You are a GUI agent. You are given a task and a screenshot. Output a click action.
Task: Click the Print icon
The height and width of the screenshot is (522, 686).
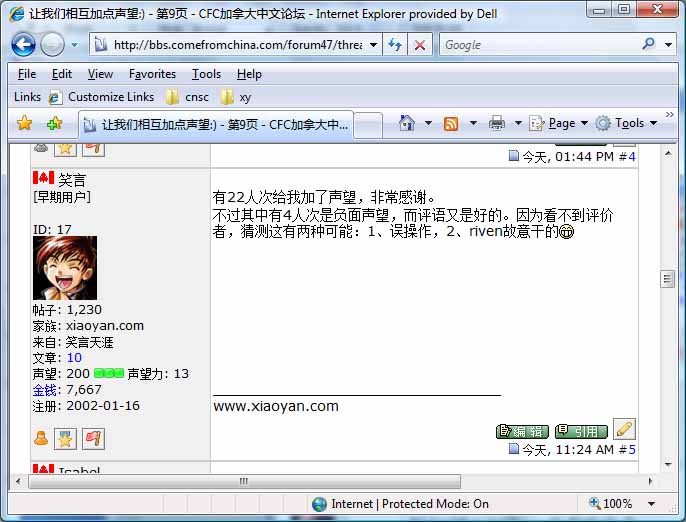point(497,123)
